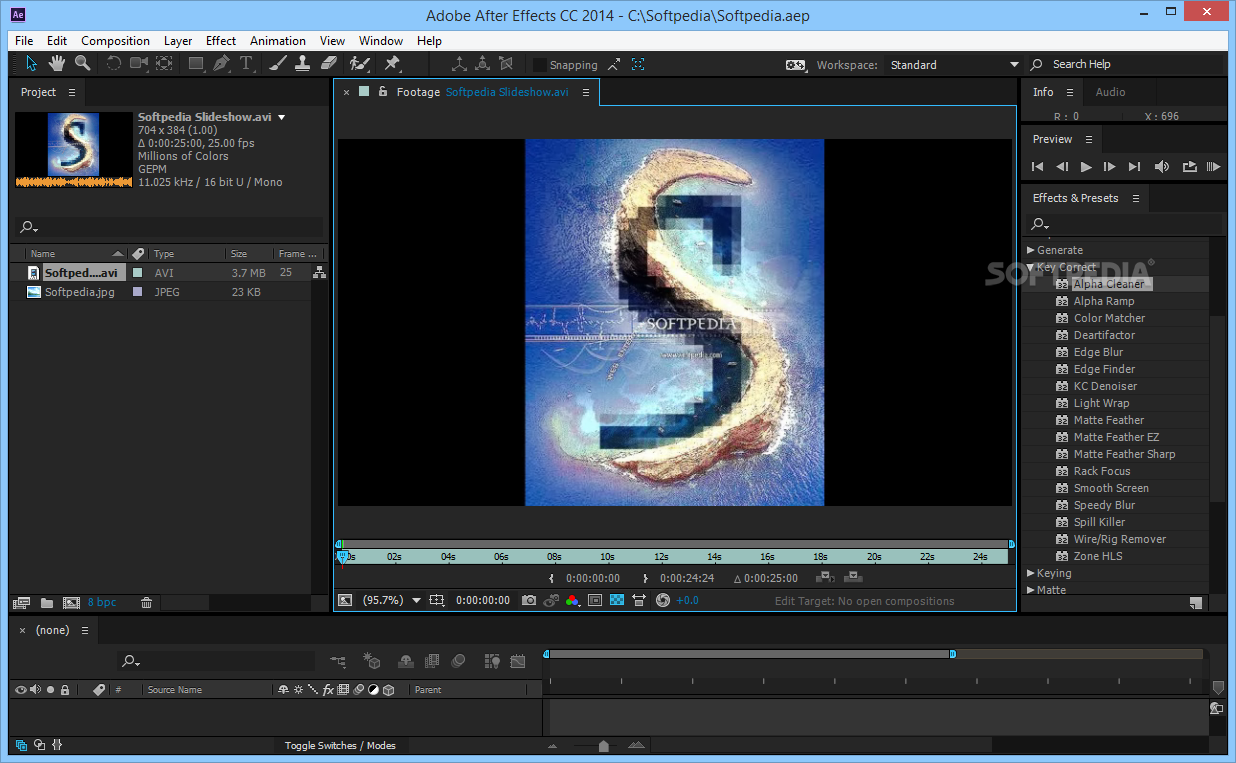Select the Unified Camera tool

[139, 64]
